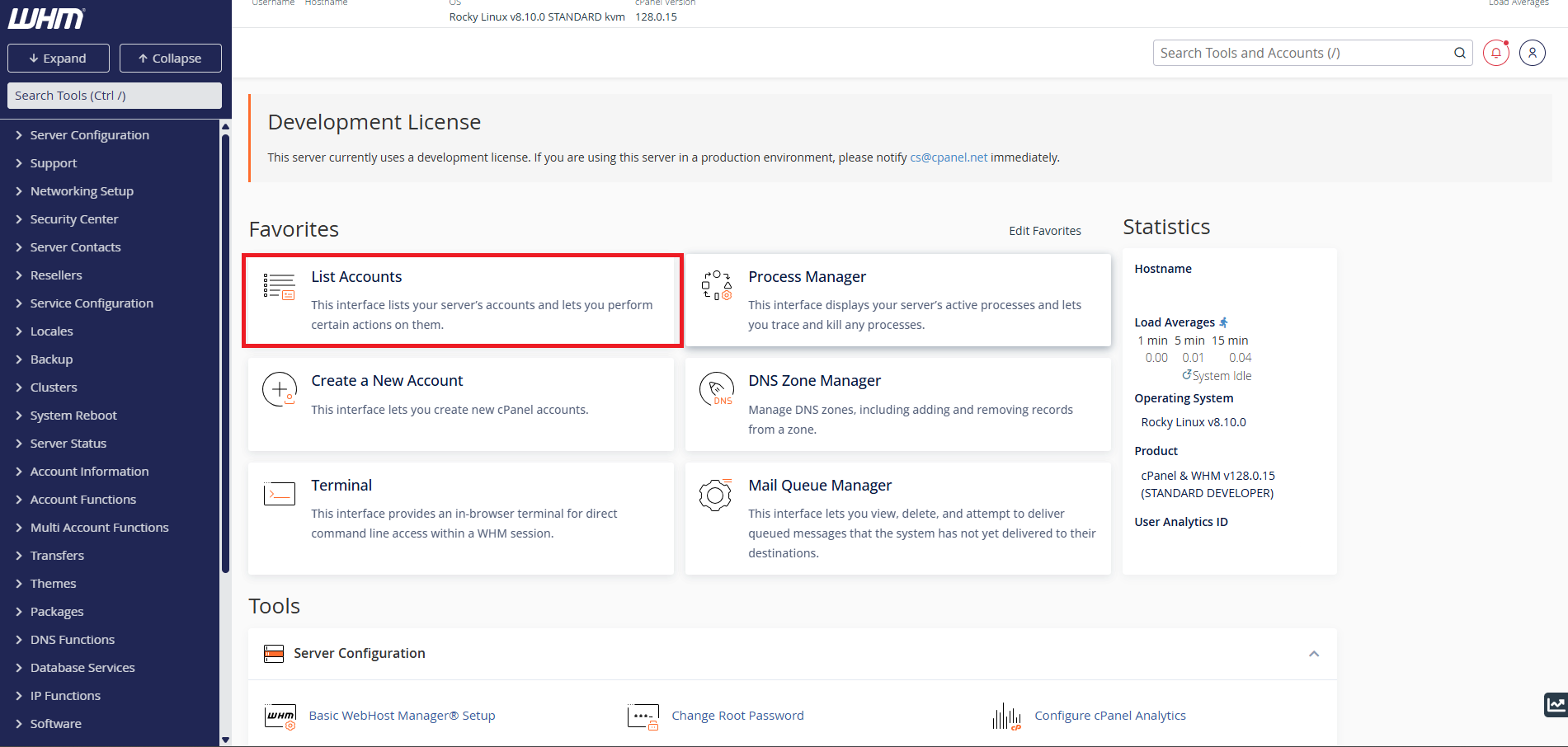Click the Process Manager icon
The width and height of the screenshot is (1568, 747).
click(716, 285)
